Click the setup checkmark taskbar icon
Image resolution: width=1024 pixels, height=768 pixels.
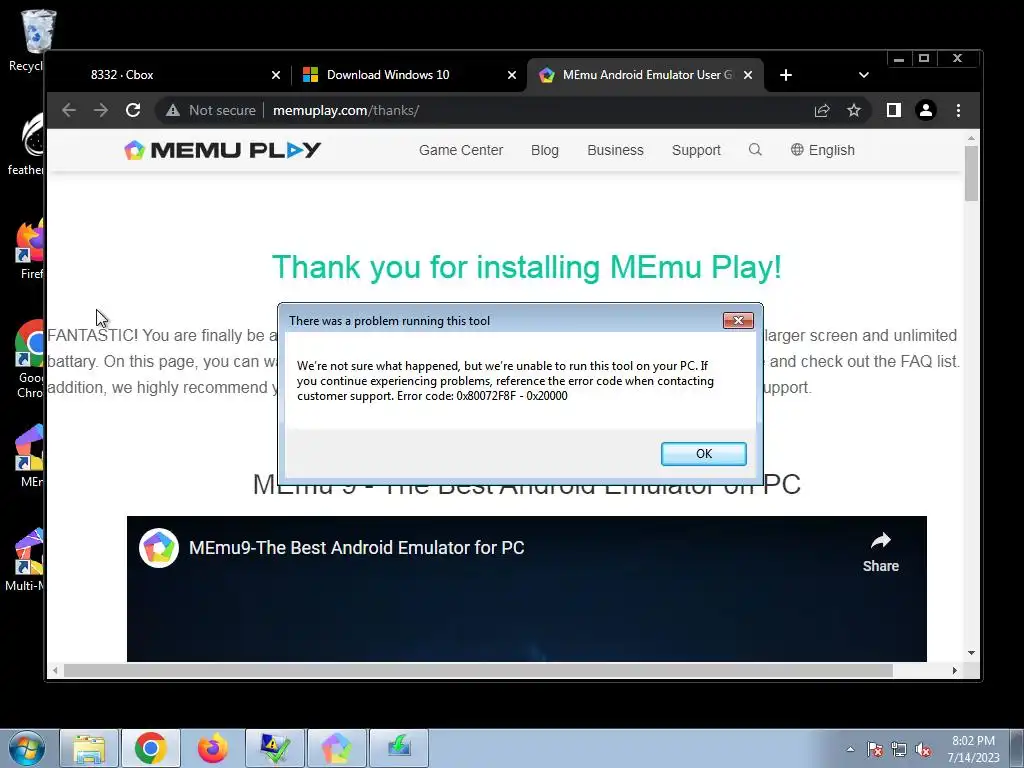275,748
